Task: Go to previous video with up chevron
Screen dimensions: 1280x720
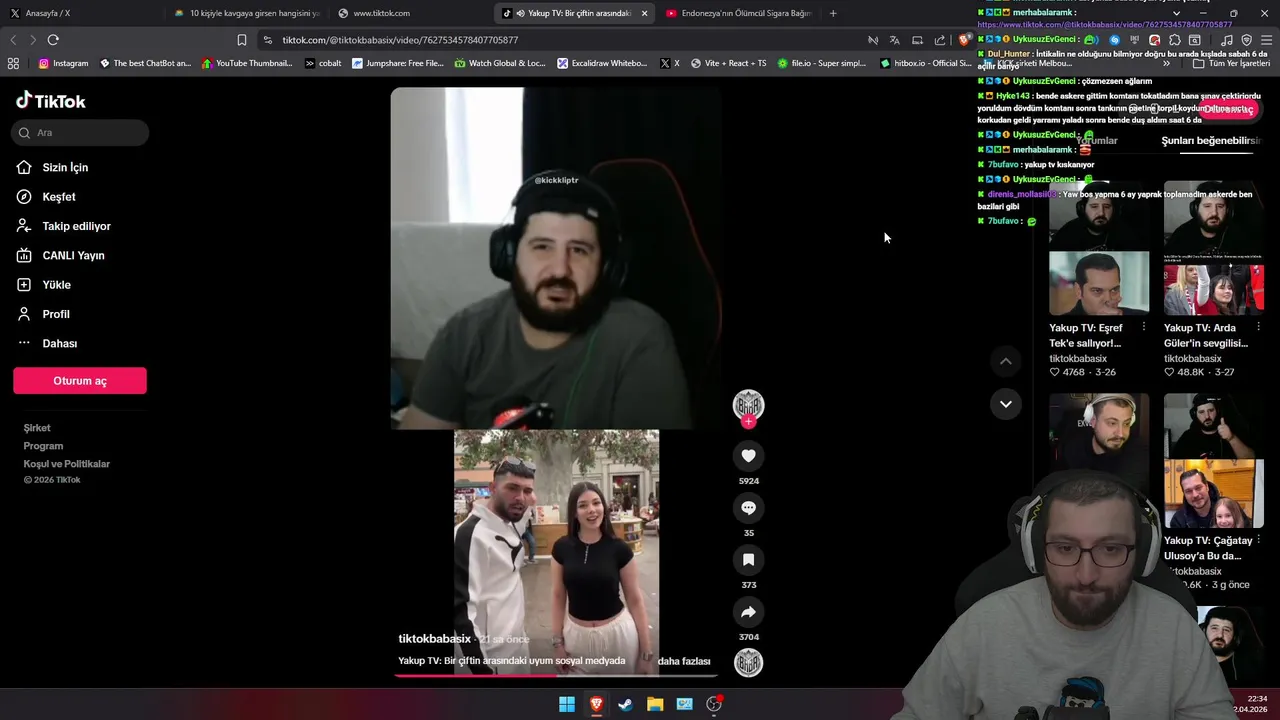Action: tap(1006, 361)
